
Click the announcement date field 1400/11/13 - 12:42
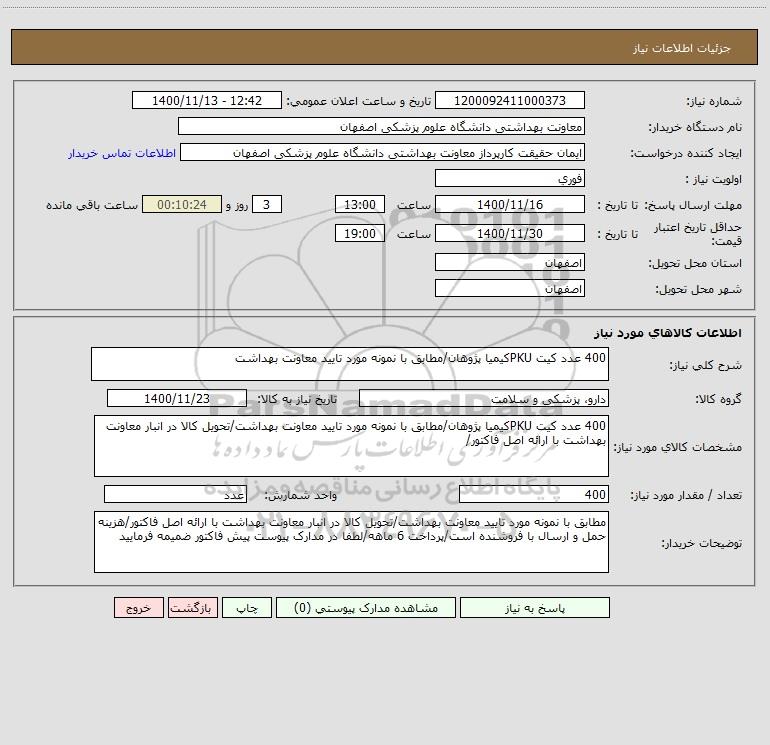tap(207, 101)
